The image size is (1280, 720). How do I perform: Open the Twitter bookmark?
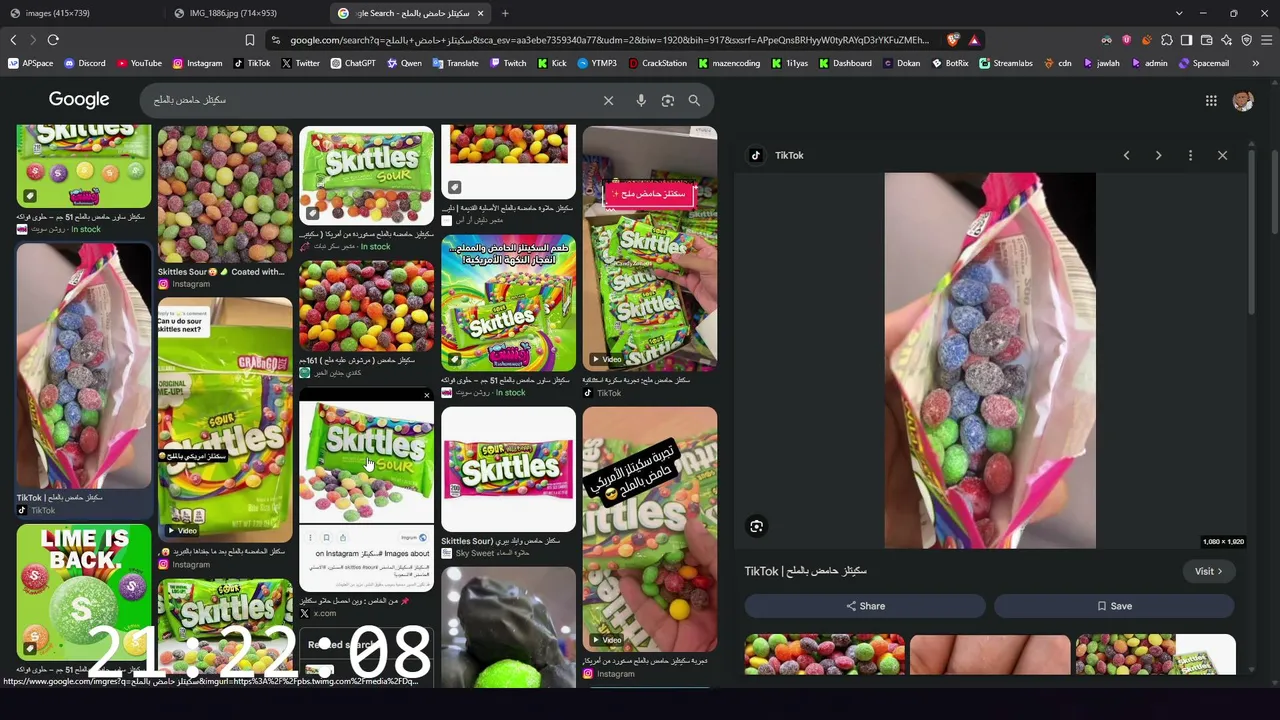[300, 63]
